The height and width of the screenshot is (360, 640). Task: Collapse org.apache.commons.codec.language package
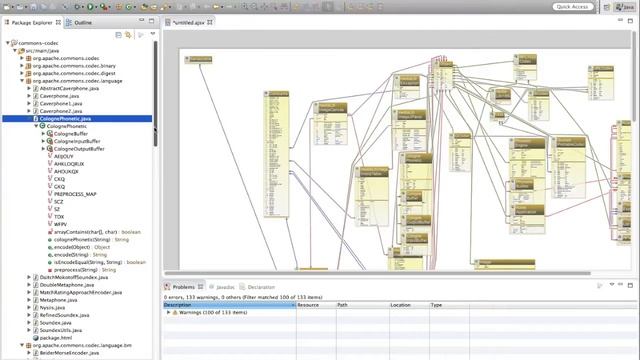22,81
